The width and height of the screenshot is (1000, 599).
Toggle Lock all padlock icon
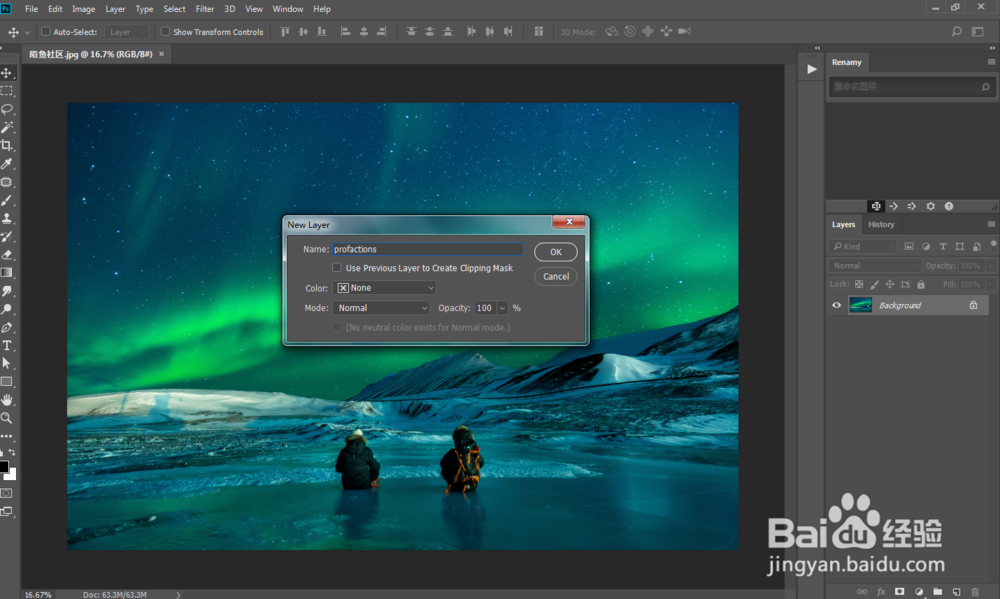pyautogui.click(x=921, y=285)
